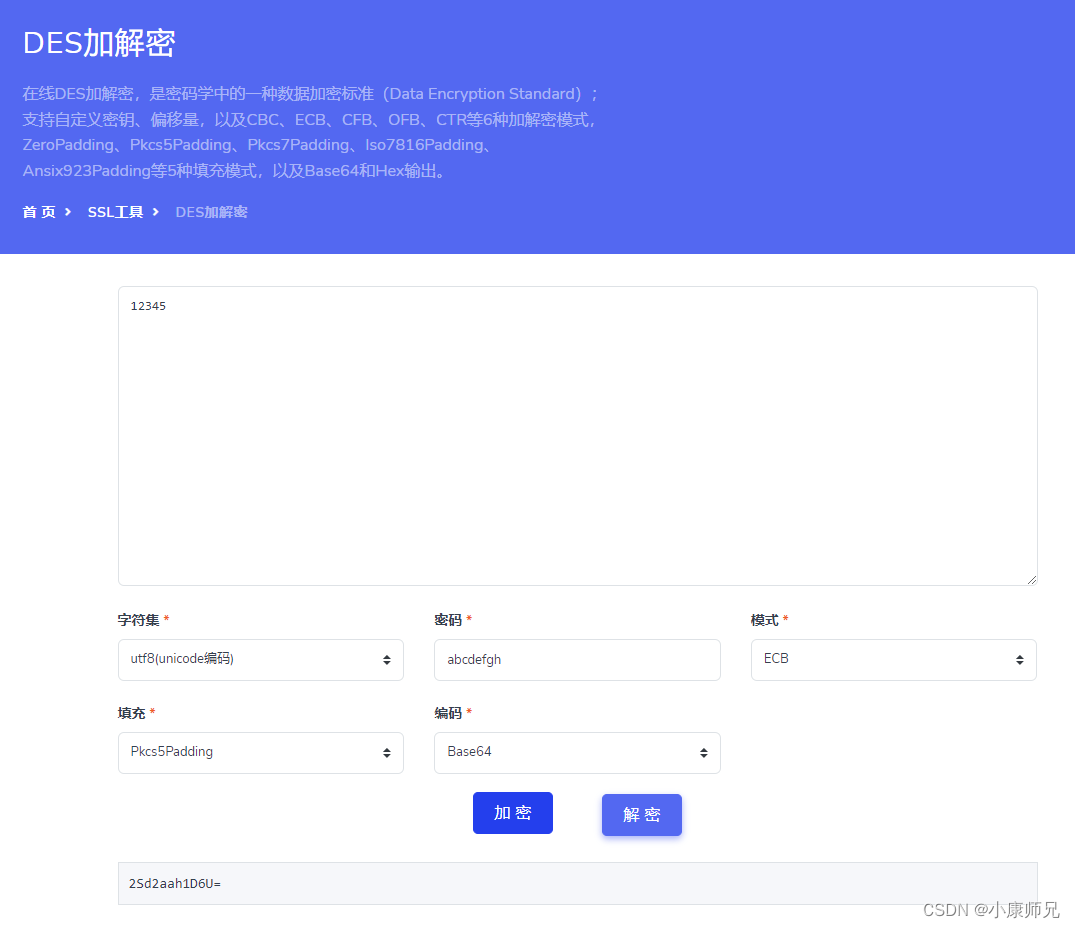Click the chevron icon after 首页
The height and width of the screenshot is (928, 1075).
(68, 212)
